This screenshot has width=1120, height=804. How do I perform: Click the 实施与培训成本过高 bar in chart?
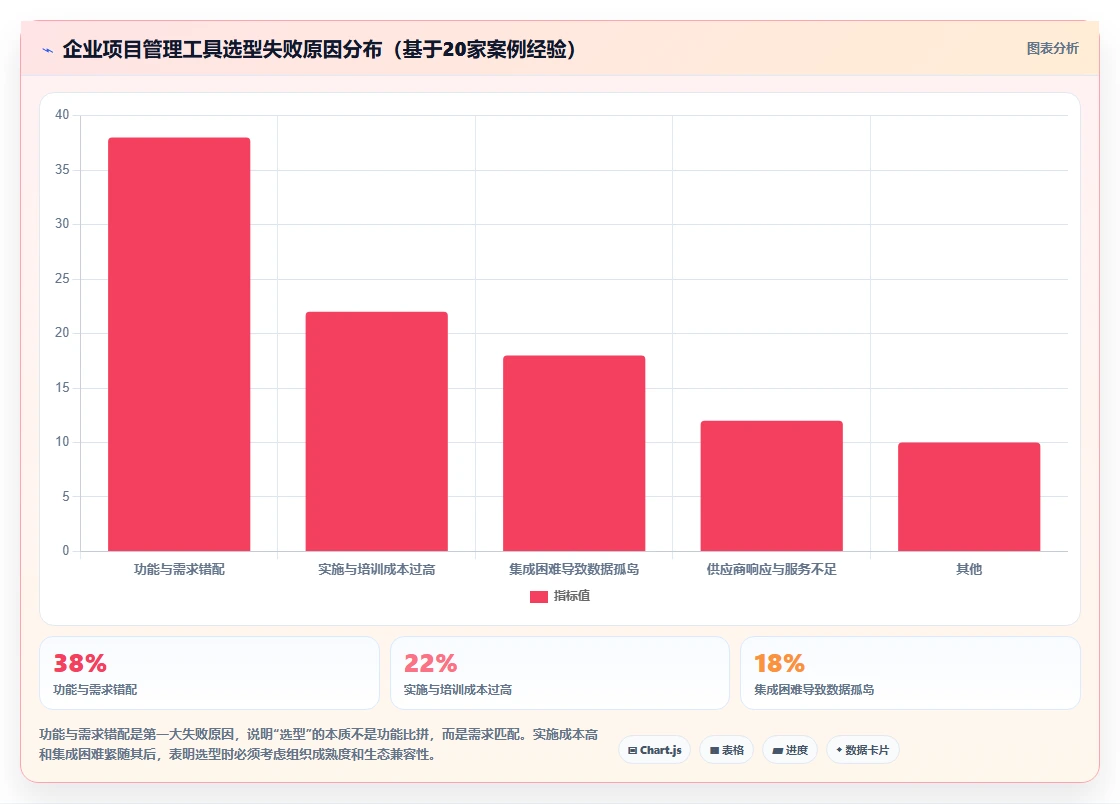[376, 431]
